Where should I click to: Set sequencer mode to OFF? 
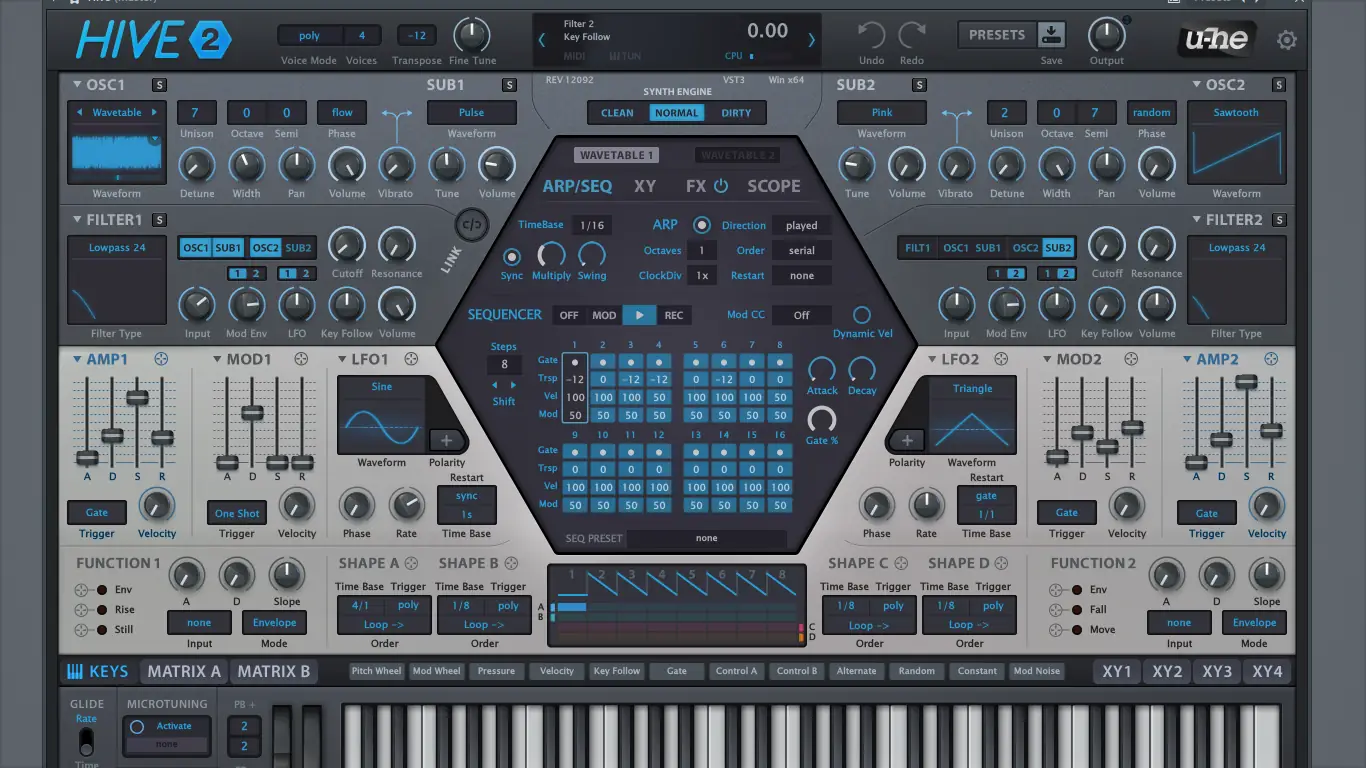click(x=569, y=315)
